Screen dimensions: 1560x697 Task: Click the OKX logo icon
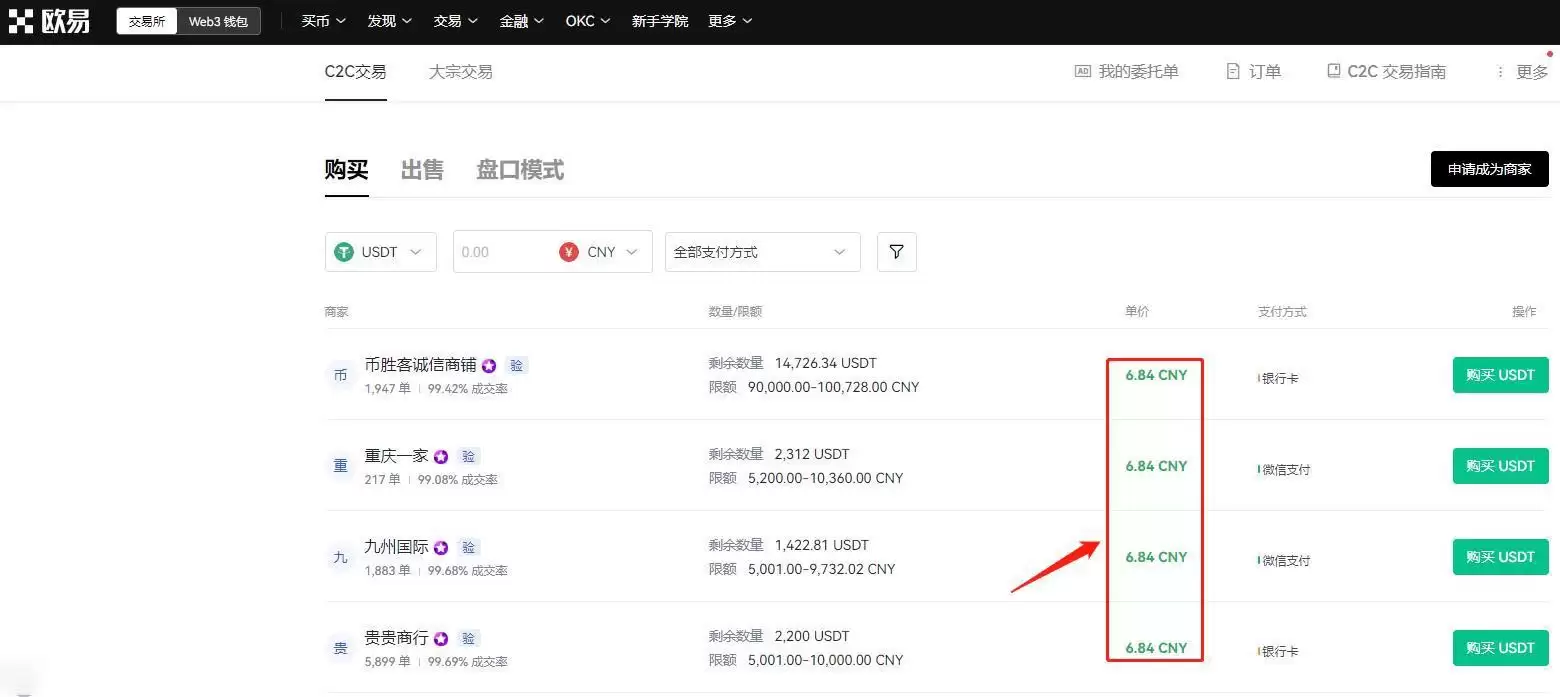point(22,20)
